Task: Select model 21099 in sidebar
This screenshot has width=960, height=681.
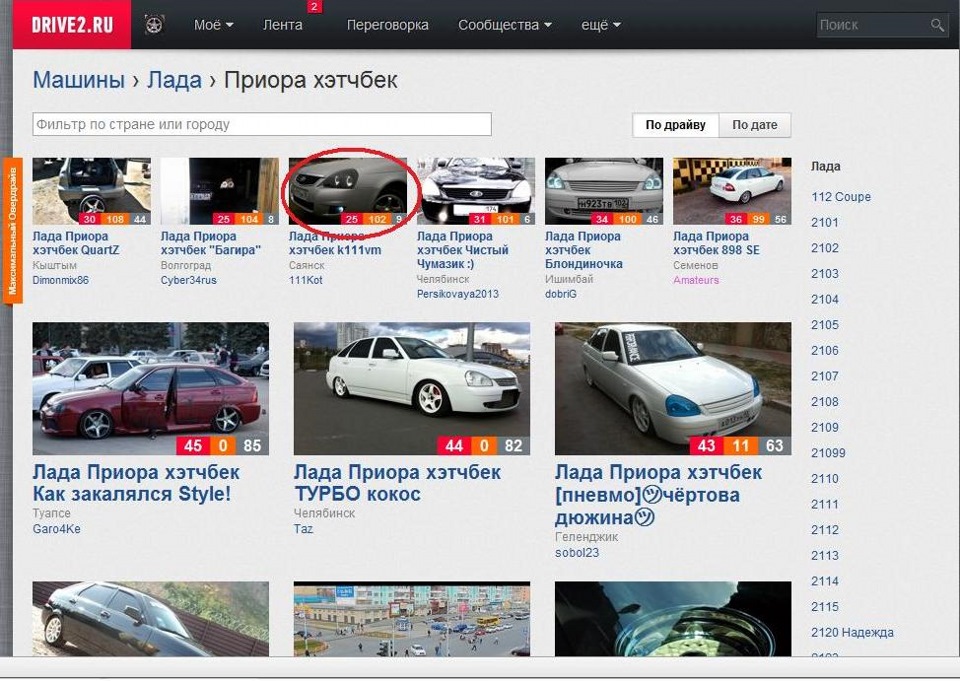Action: (828, 453)
